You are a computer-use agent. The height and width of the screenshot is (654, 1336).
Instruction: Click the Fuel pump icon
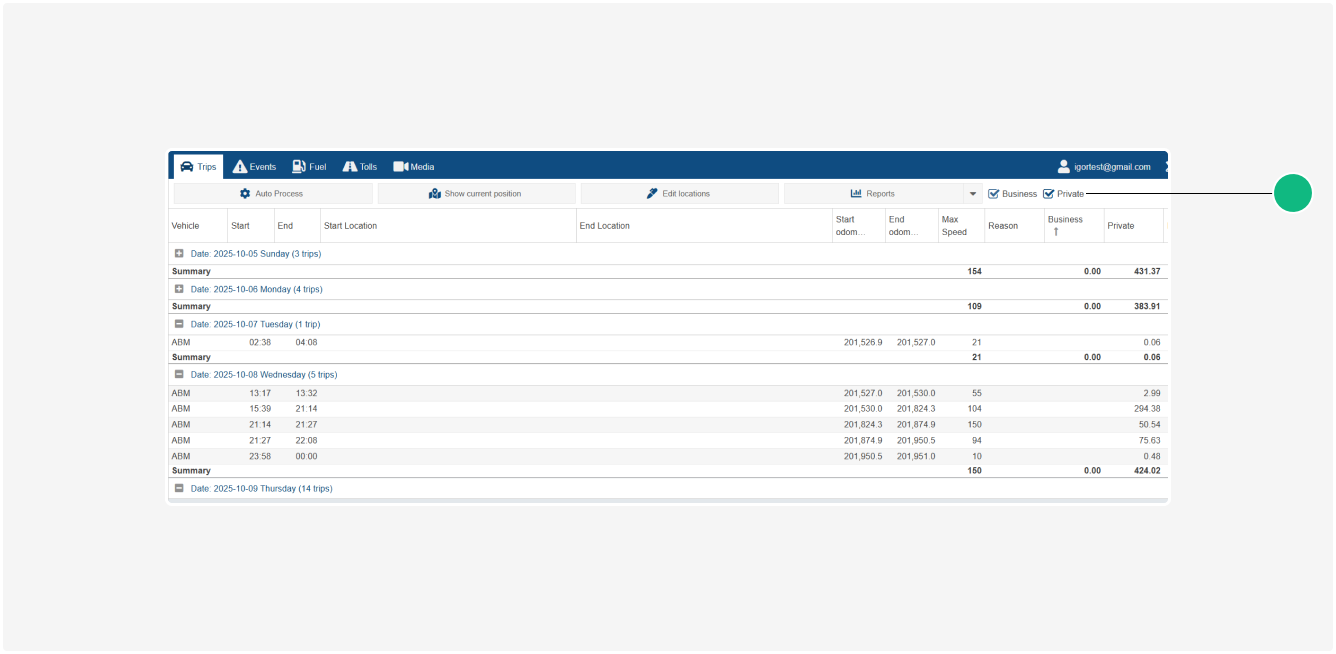point(299,167)
